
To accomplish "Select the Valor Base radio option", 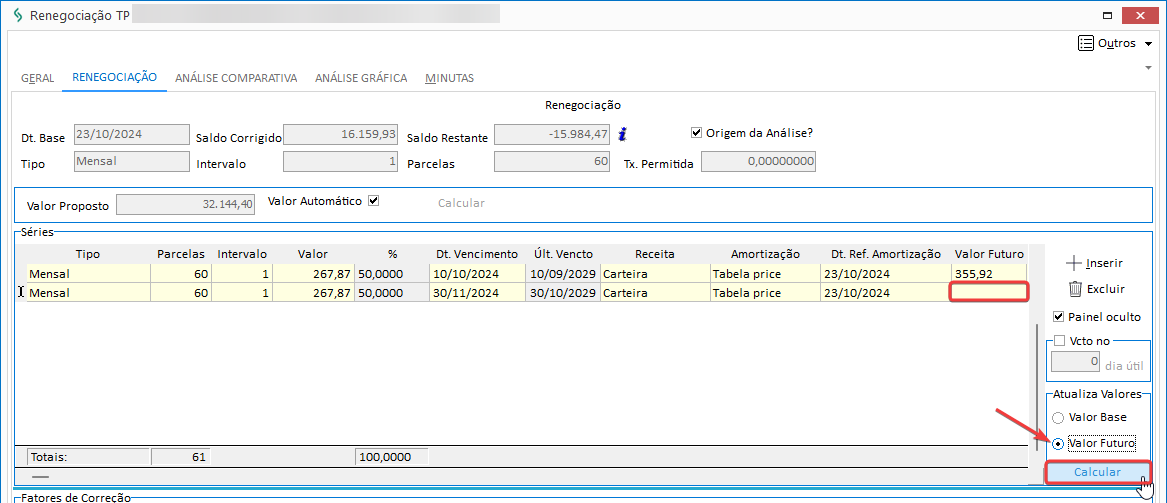I will pos(1057,417).
